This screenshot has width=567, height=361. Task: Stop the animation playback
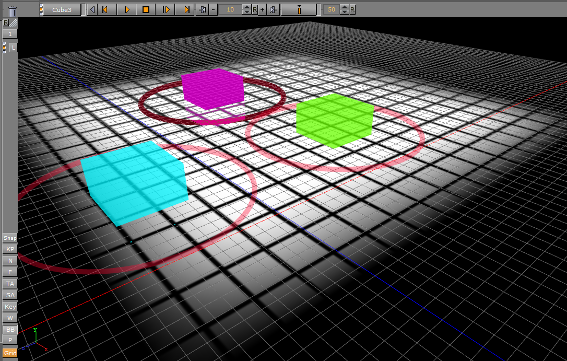pyautogui.click(x=146, y=10)
